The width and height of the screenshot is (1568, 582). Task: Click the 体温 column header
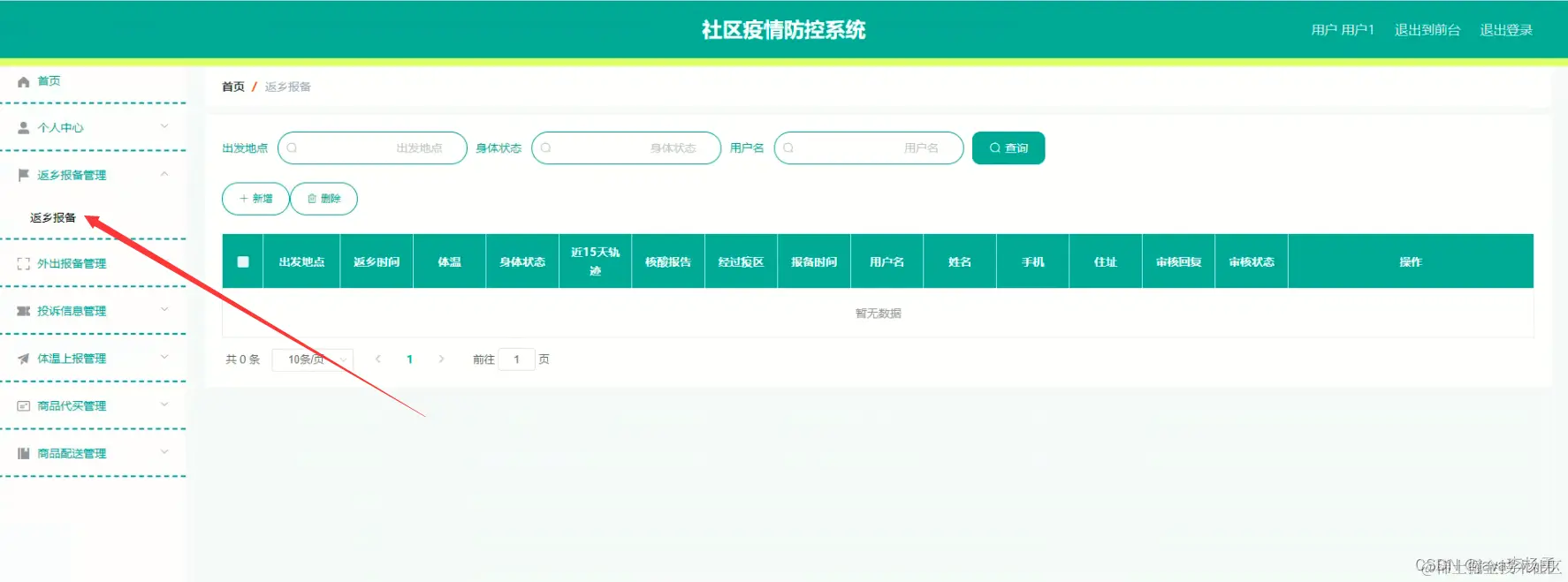450,261
